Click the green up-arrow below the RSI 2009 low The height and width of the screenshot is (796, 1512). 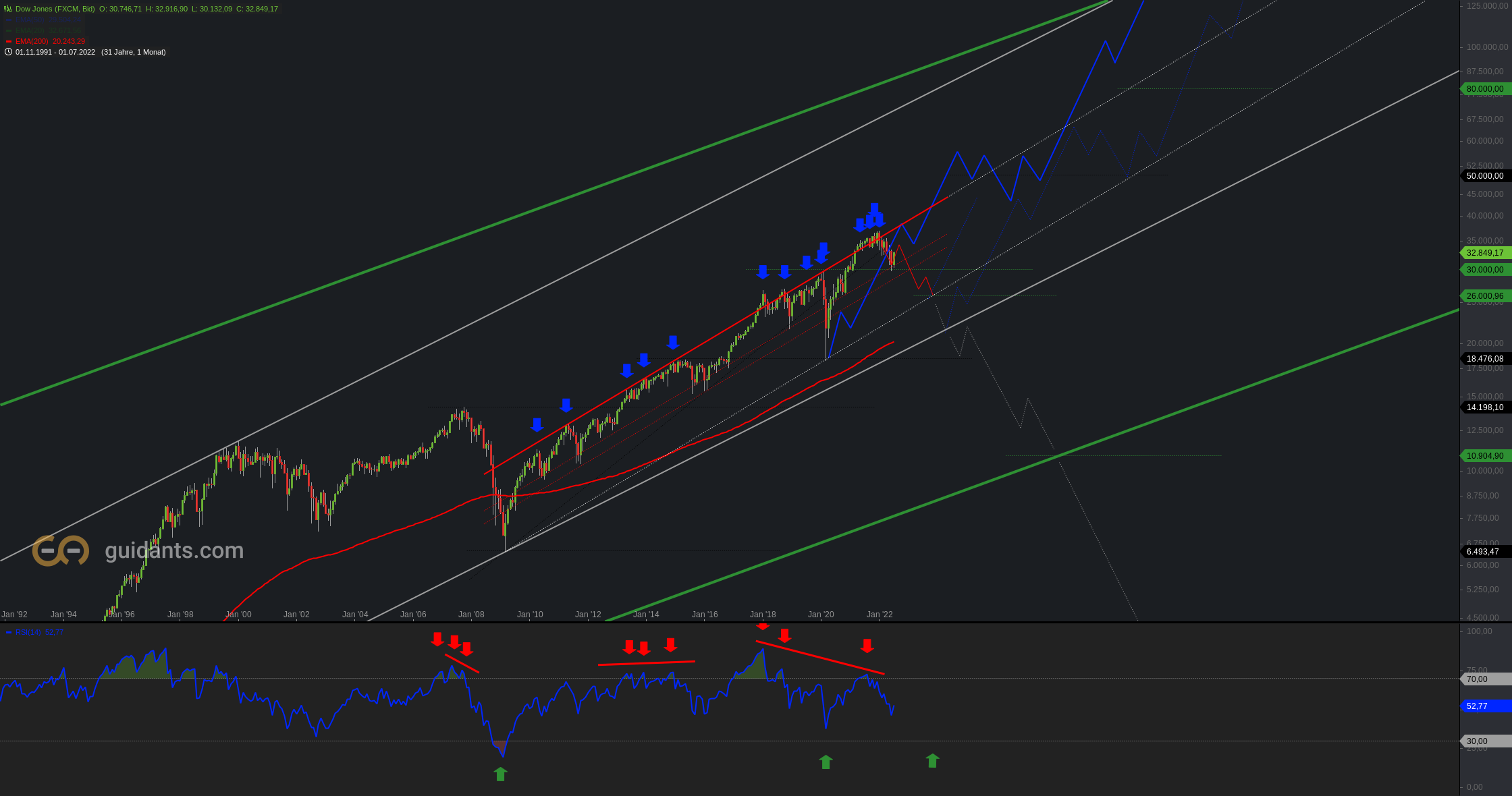pyautogui.click(x=500, y=774)
